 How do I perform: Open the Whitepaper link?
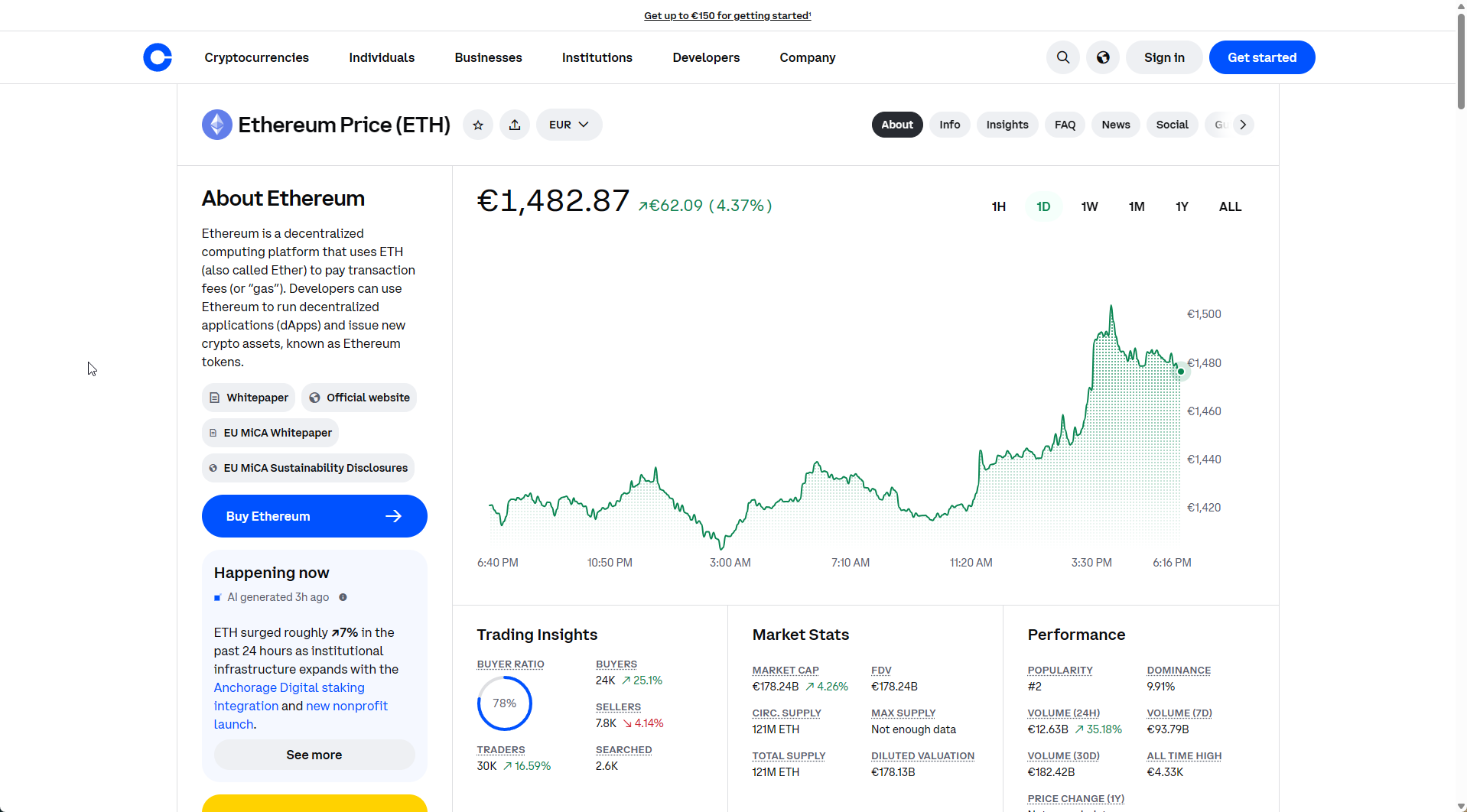249,398
